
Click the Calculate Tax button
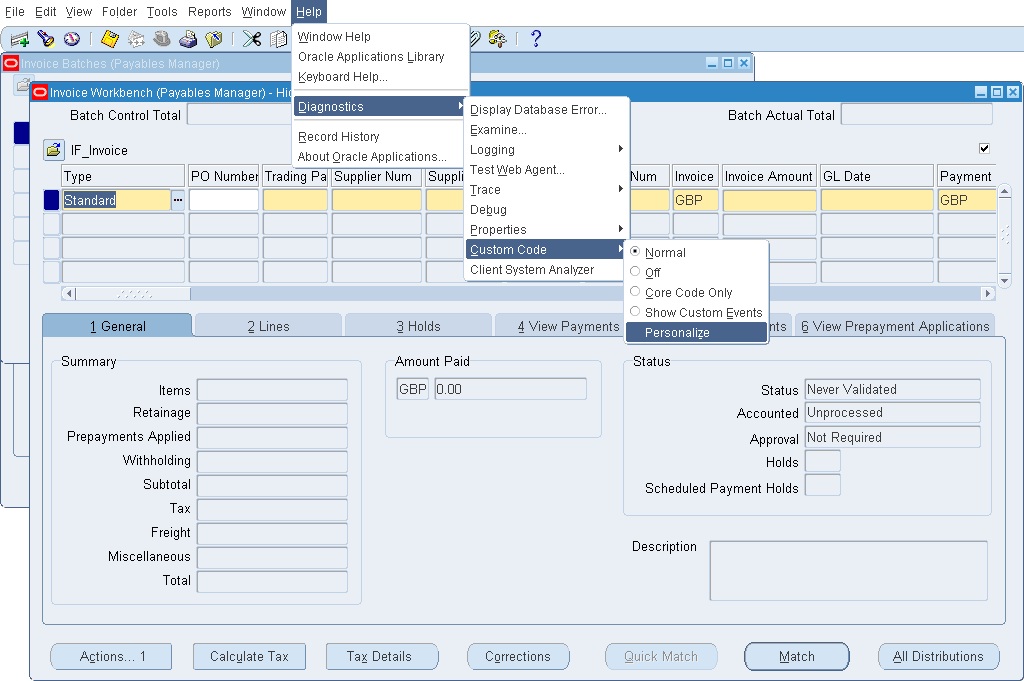[249, 656]
